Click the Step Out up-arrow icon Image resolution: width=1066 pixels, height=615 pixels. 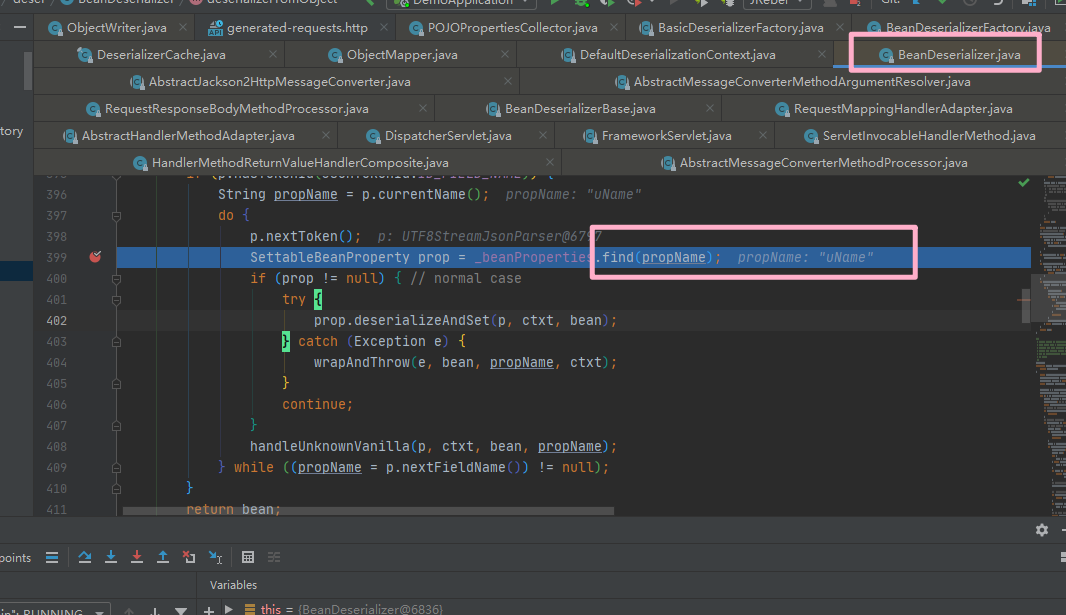coord(162,558)
